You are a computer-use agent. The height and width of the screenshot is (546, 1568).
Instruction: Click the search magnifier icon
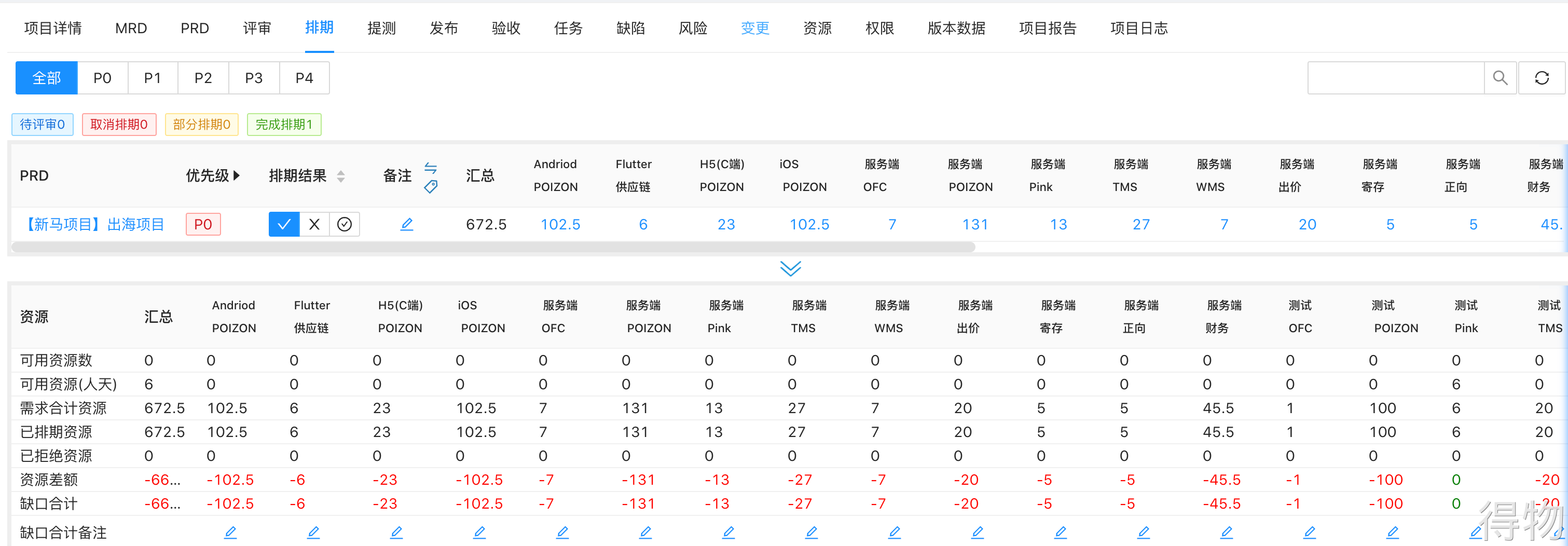coord(1500,78)
